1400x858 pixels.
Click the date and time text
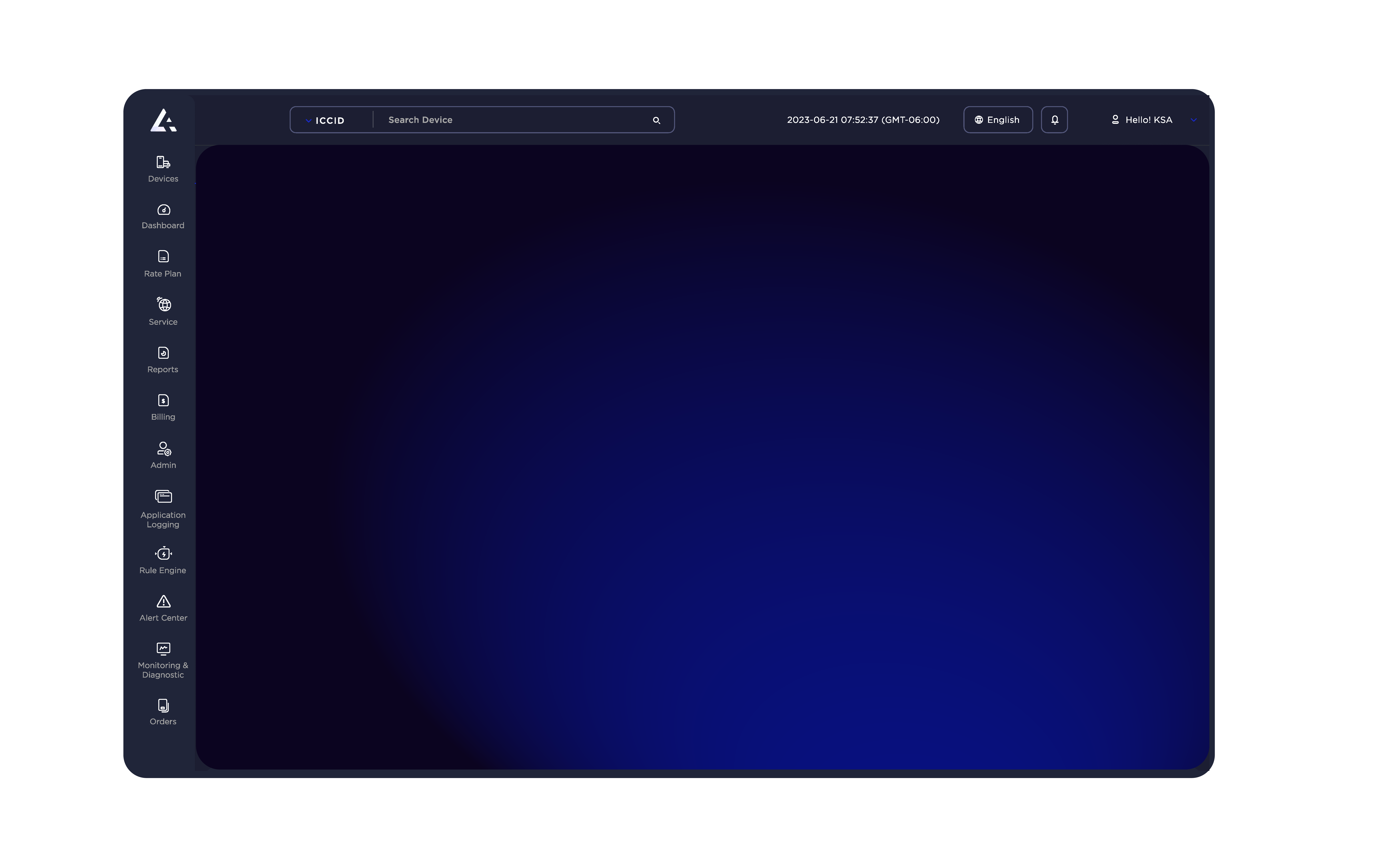(x=863, y=120)
